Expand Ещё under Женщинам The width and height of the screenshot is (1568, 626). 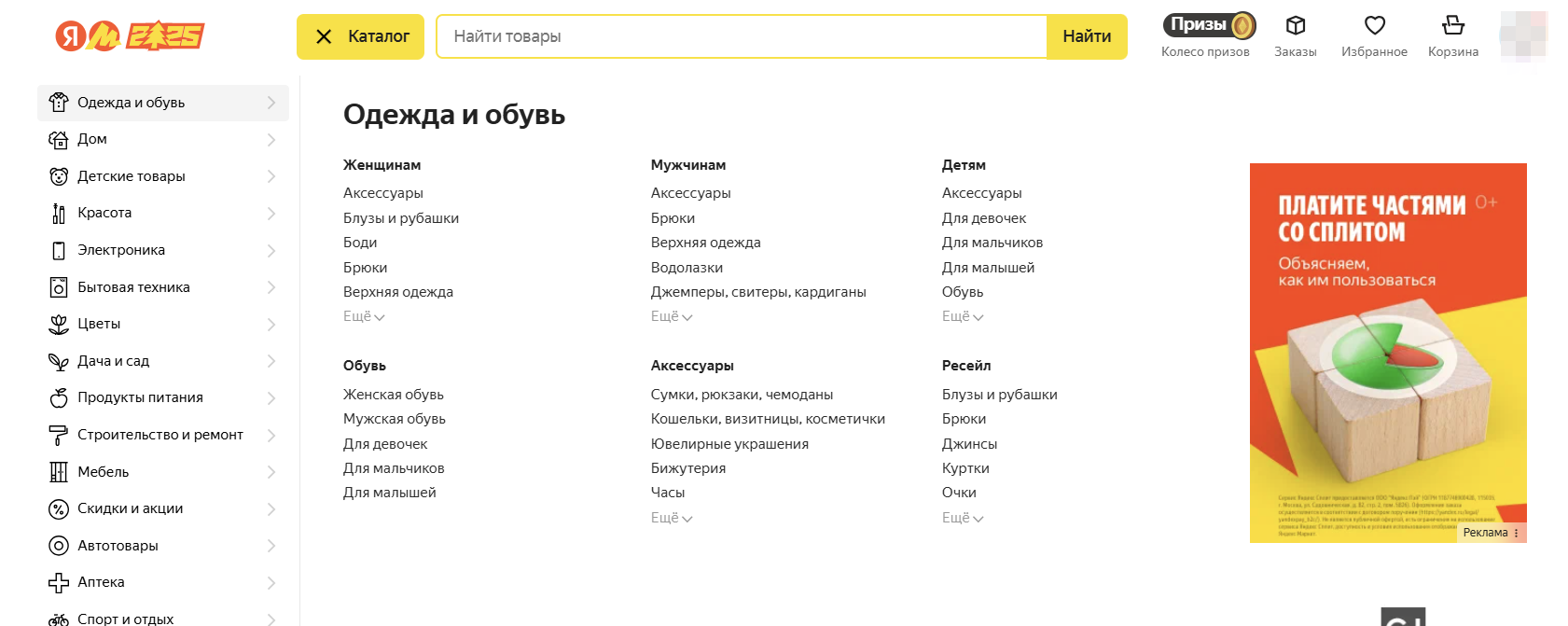[364, 316]
